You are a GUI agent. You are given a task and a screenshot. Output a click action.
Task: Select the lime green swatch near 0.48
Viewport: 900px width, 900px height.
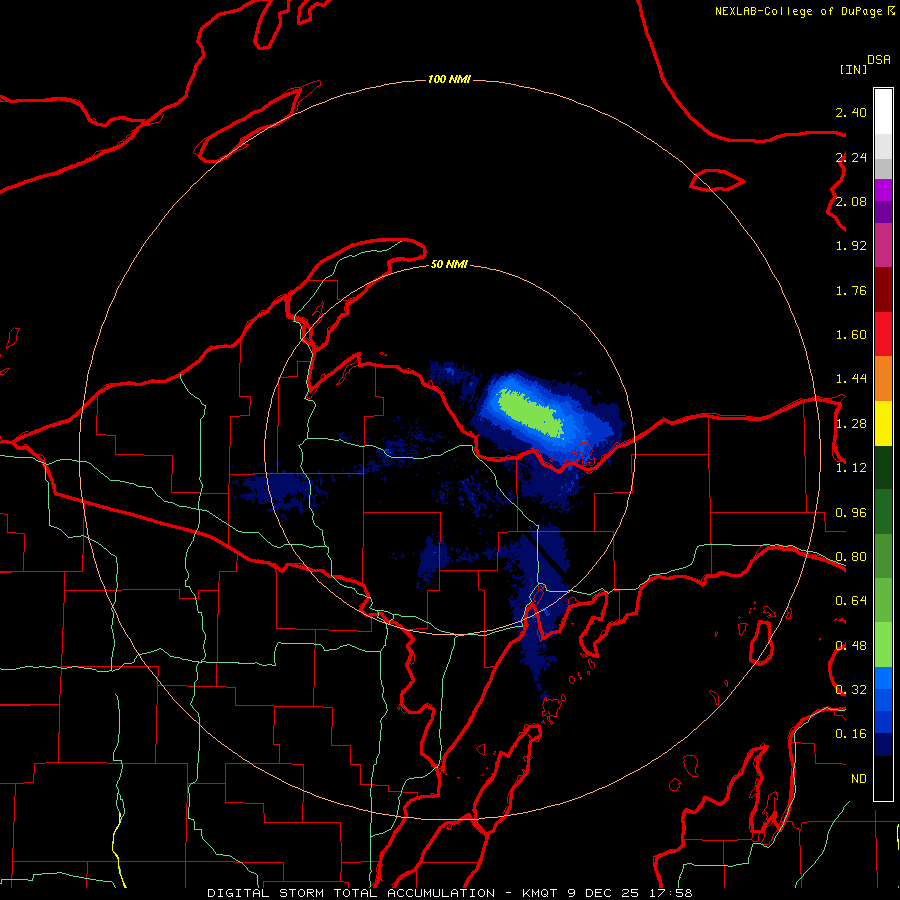(883, 645)
